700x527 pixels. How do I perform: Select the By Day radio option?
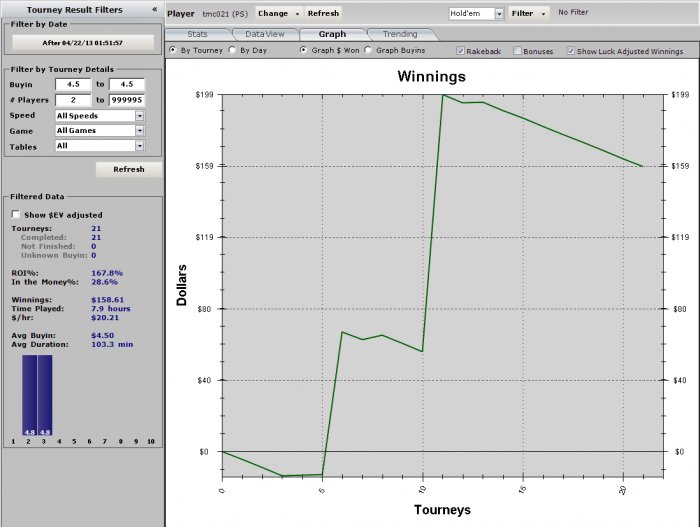233,50
